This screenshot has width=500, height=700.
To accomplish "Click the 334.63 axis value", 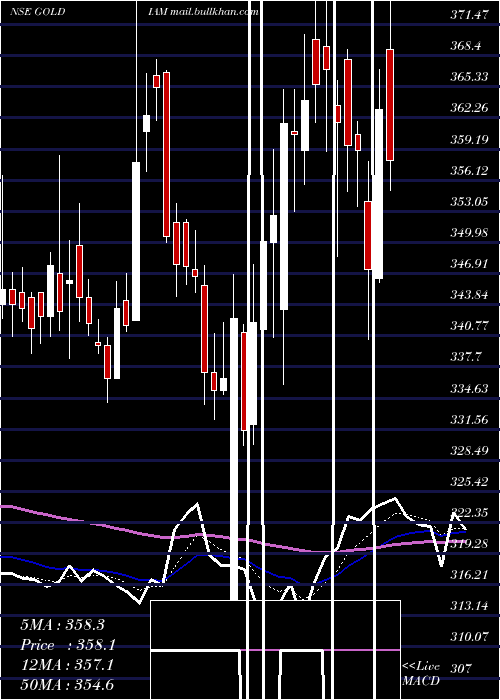I will click(x=469, y=388).
